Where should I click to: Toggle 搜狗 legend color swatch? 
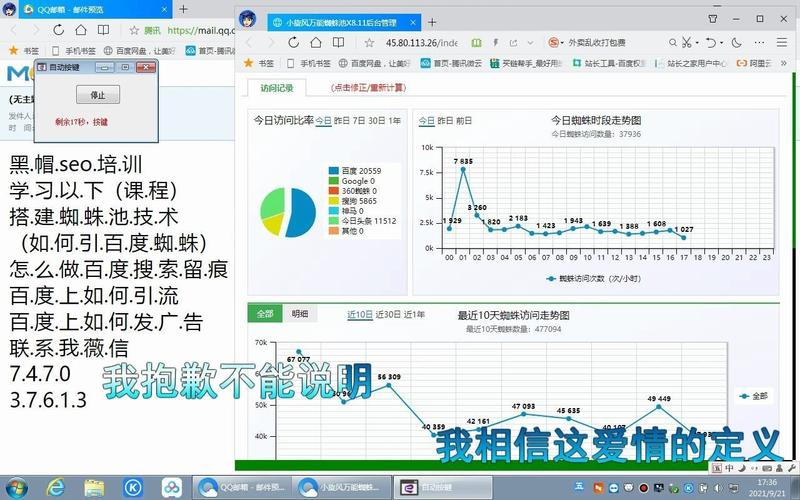coord(334,201)
